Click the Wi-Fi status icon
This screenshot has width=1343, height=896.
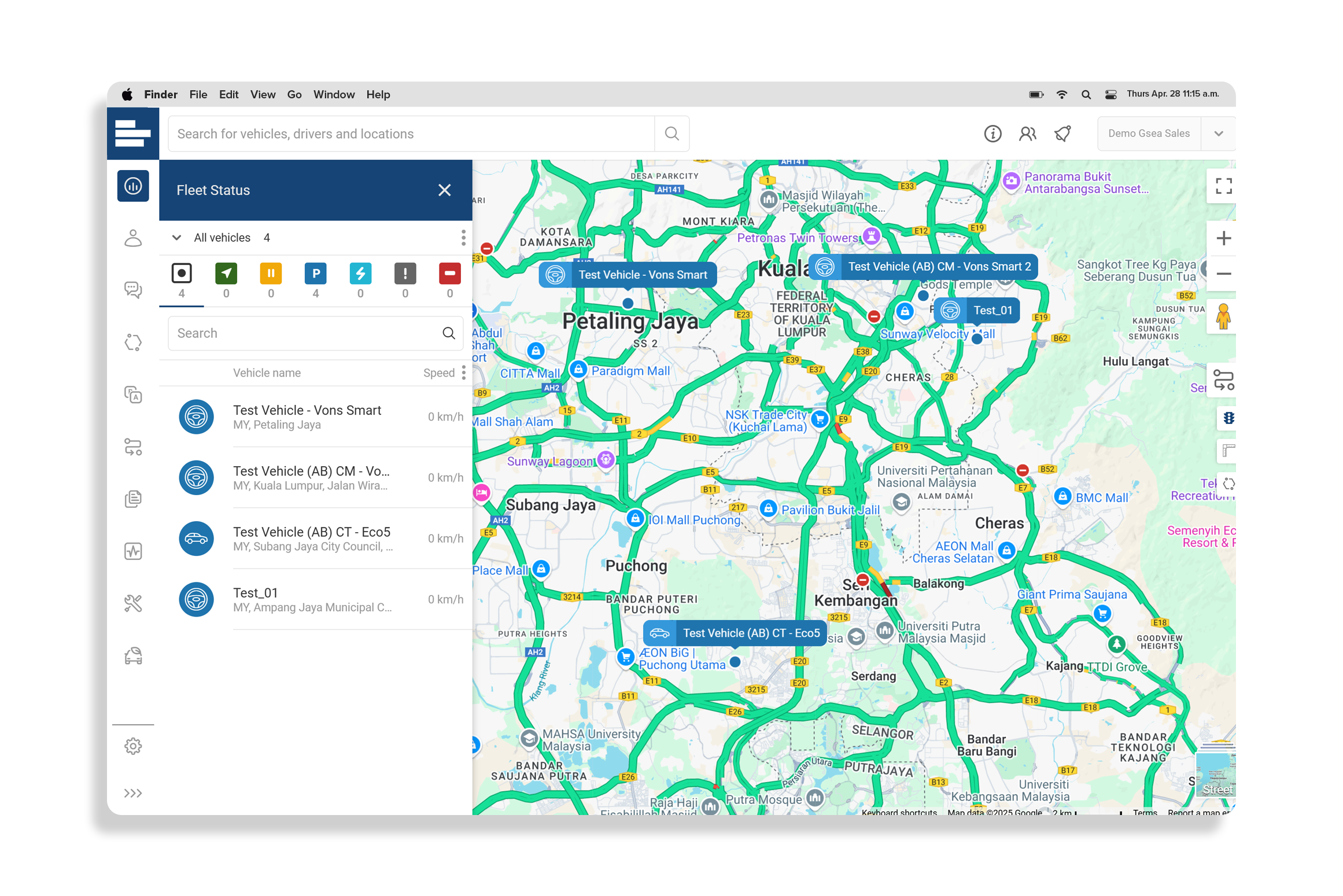(x=1062, y=94)
